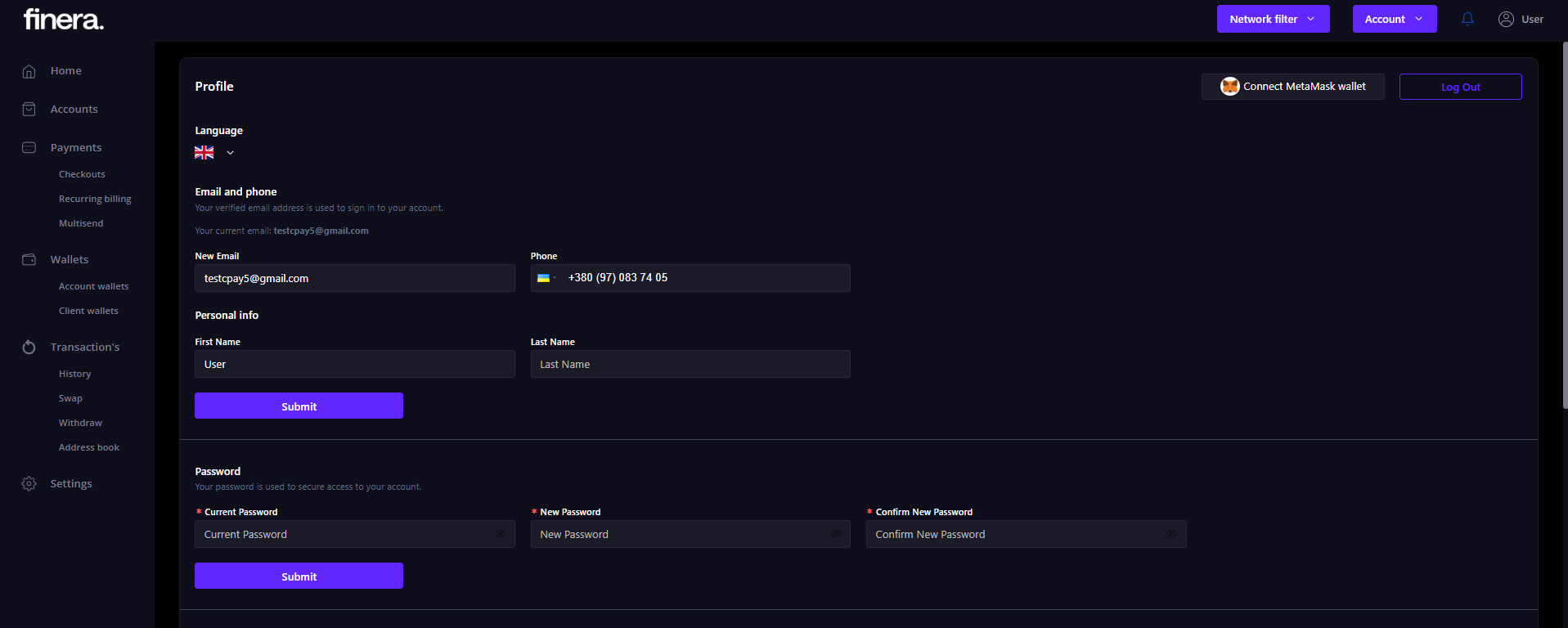The width and height of the screenshot is (1568, 628).
Task: Open the language flag selector
Action: click(x=214, y=153)
